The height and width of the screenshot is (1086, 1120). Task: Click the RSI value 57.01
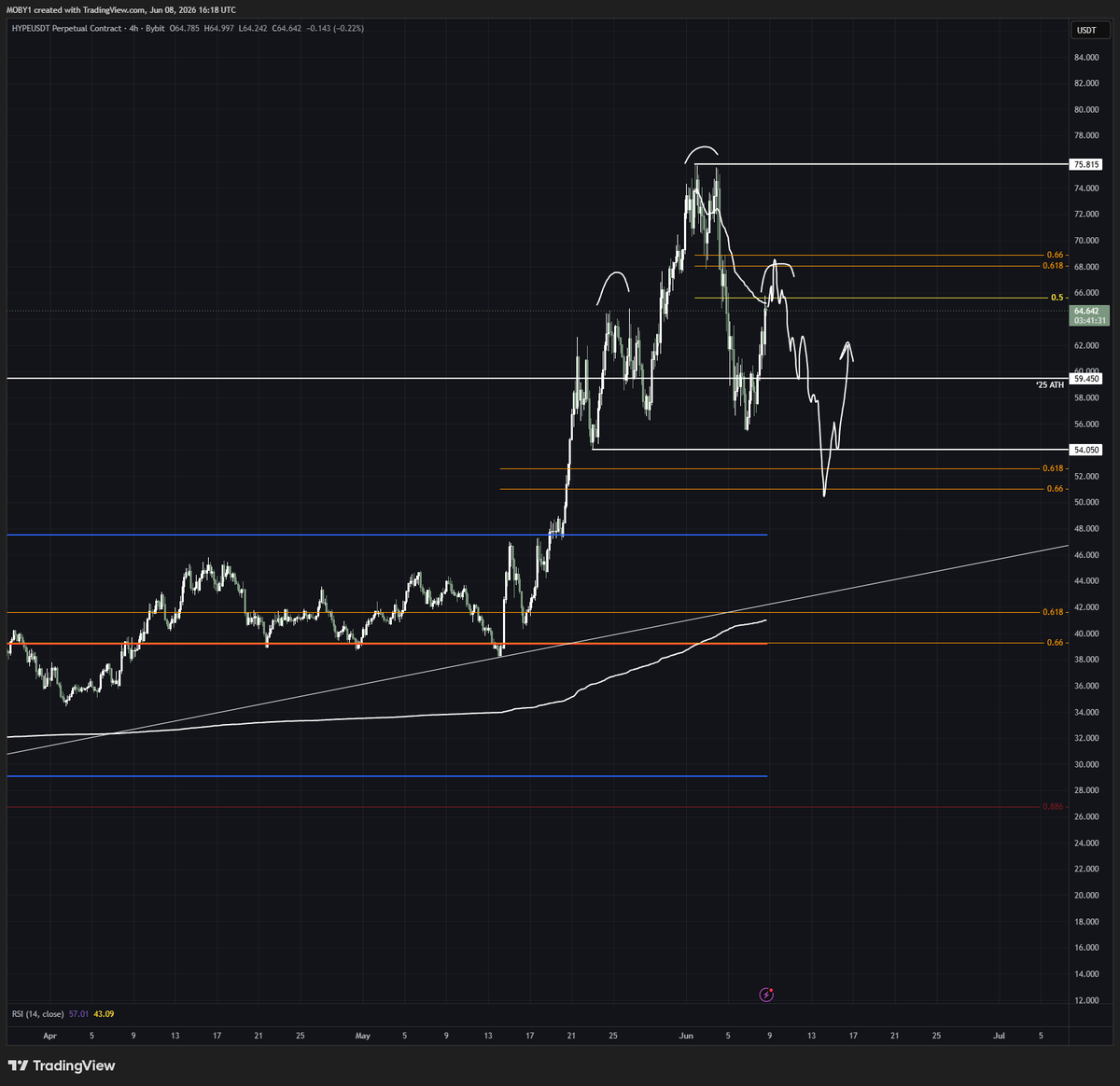pyautogui.click(x=78, y=1014)
